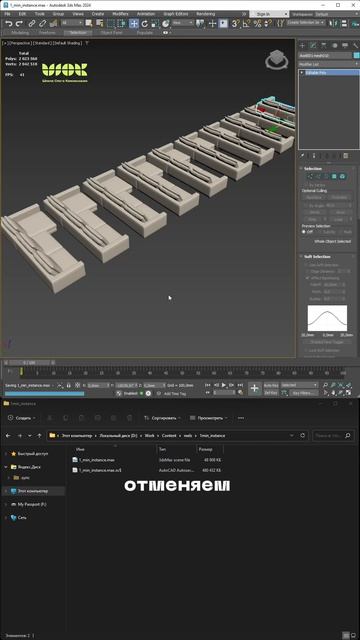Open Configure Modifier Sets icon
Viewport: 360px width, 640px height.
coord(346,156)
